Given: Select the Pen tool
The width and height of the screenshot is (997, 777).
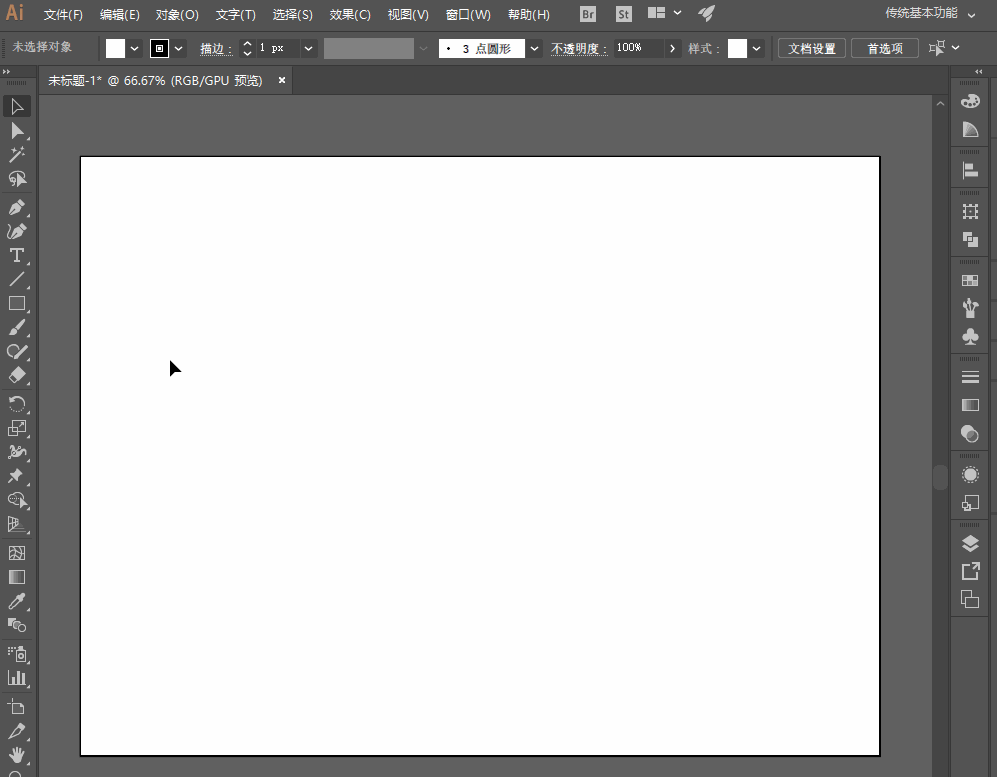Looking at the screenshot, I should tap(17, 207).
